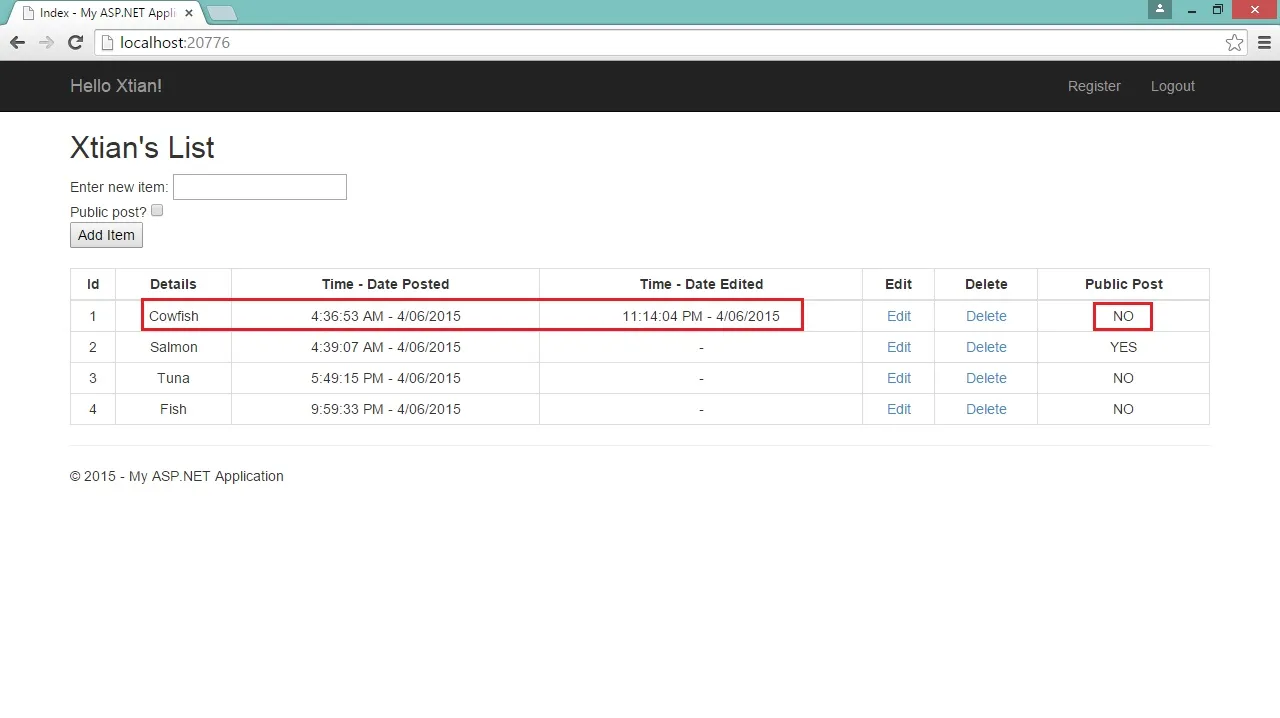1280x718 pixels.
Task: Click the Time - Date Edited column header
Action: pos(701,284)
